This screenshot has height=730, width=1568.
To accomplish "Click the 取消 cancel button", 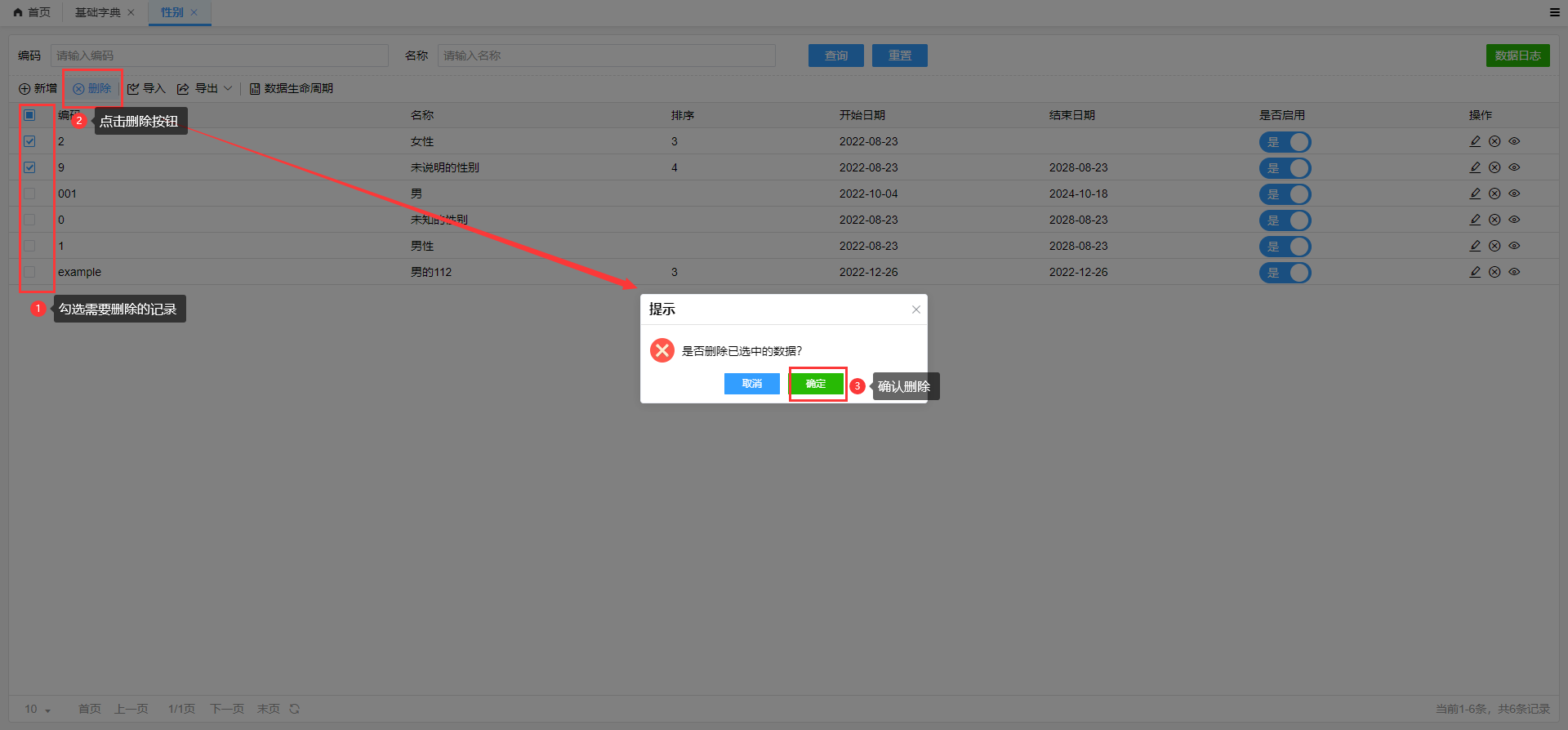I will pyautogui.click(x=751, y=384).
